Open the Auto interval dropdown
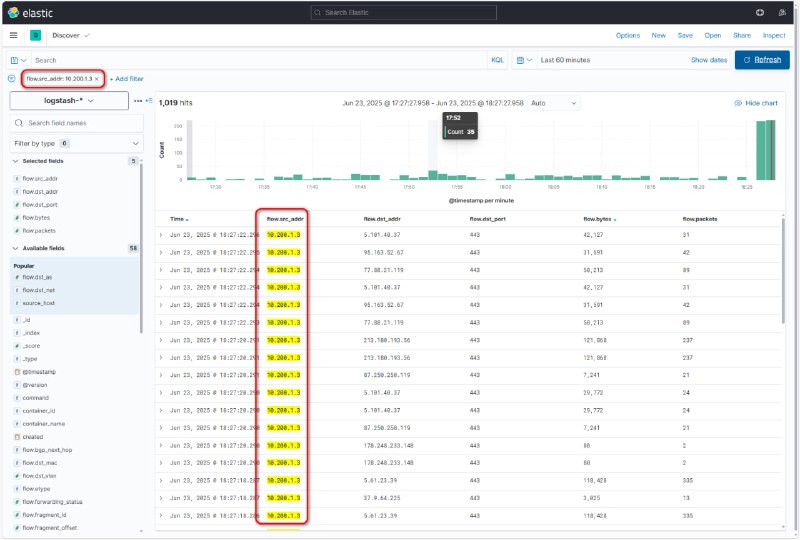The image size is (800, 540). click(554, 103)
